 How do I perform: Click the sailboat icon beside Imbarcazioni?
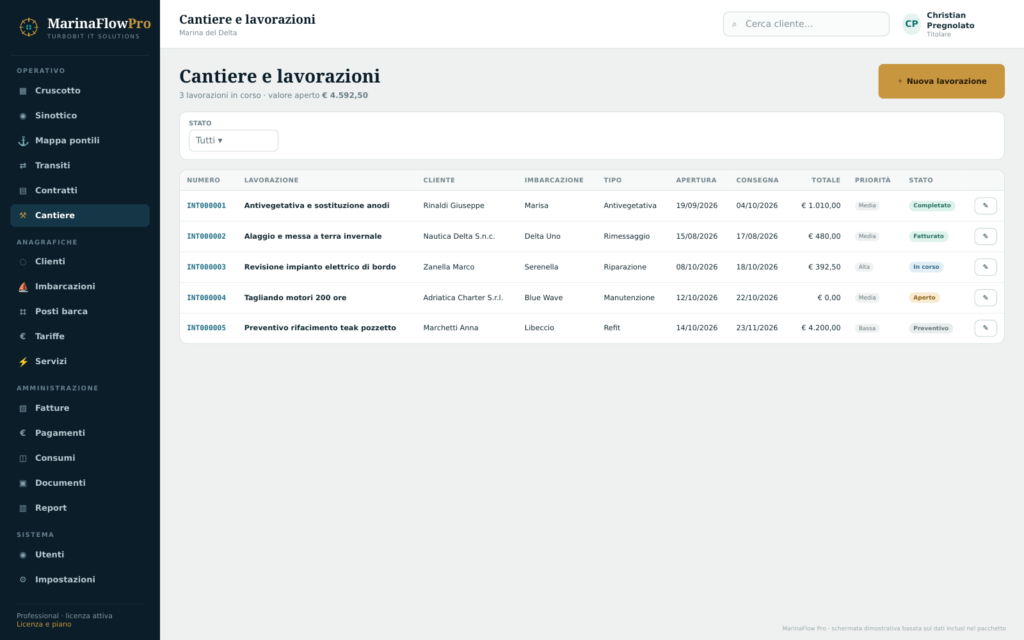coord(23,287)
